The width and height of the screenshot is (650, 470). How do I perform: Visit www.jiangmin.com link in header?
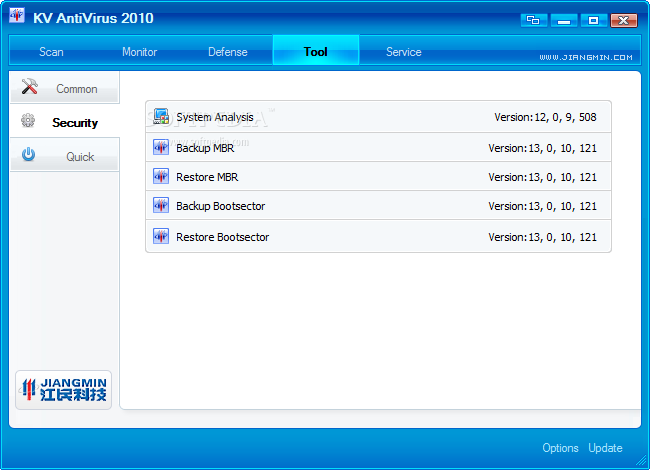[x=586, y=58]
